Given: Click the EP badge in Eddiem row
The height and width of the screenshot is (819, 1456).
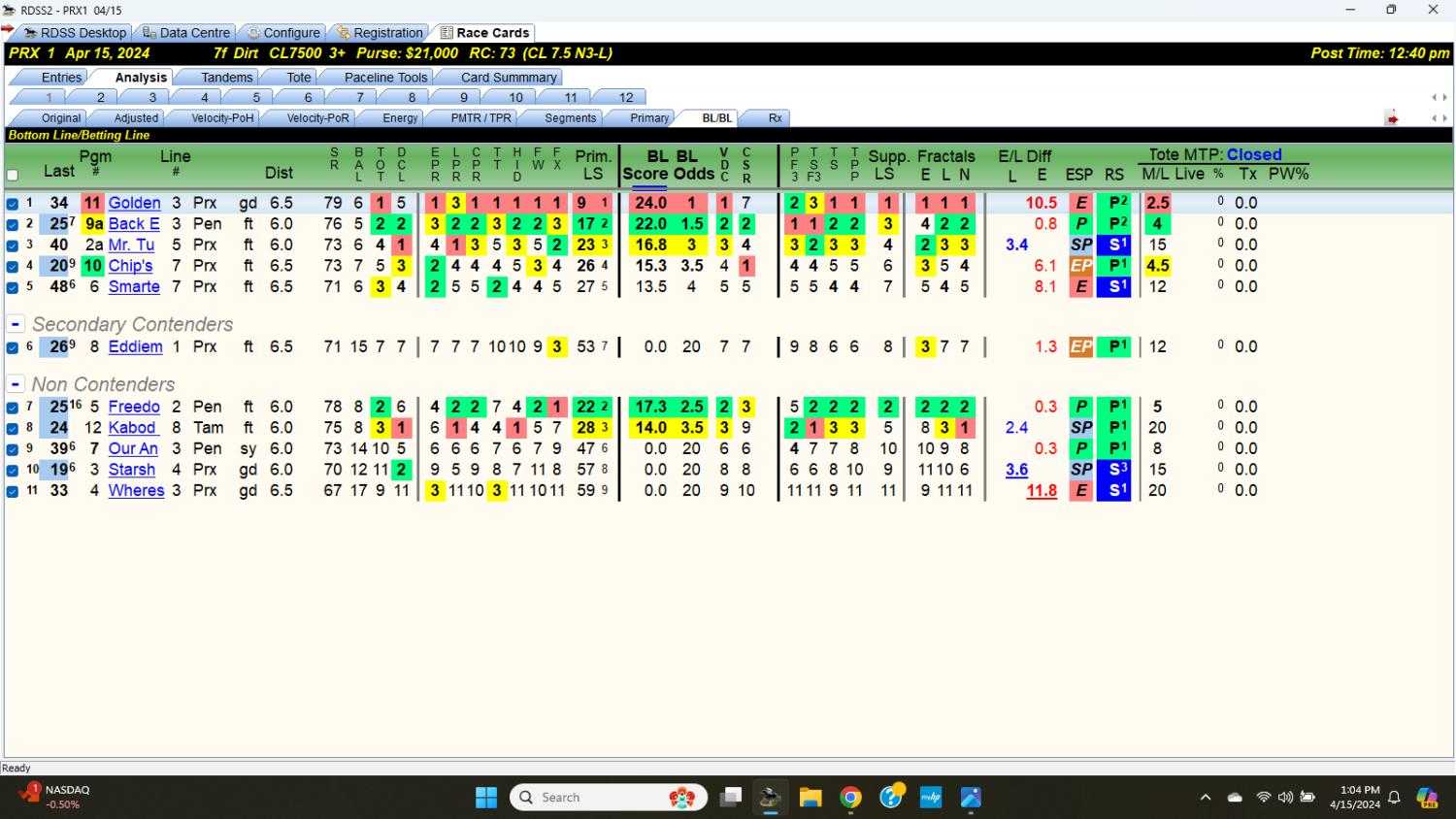Looking at the screenshot, I should click(x=1080, y=346).
